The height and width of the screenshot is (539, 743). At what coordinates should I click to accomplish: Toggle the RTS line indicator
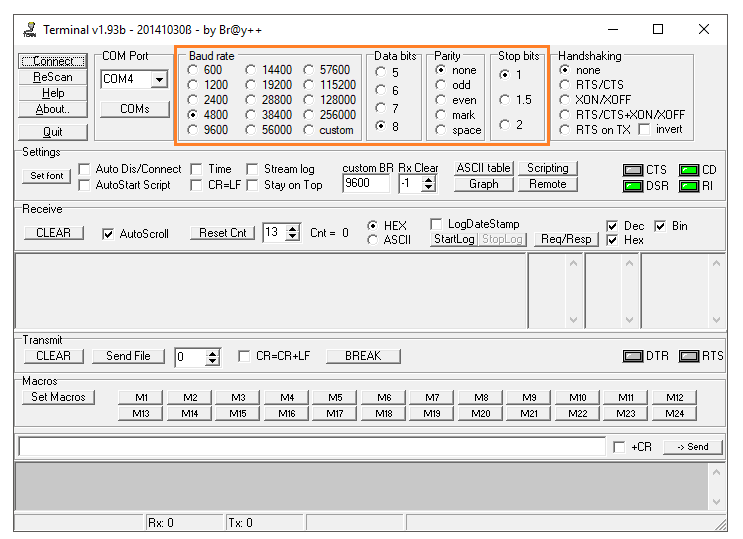coord(689,356)
